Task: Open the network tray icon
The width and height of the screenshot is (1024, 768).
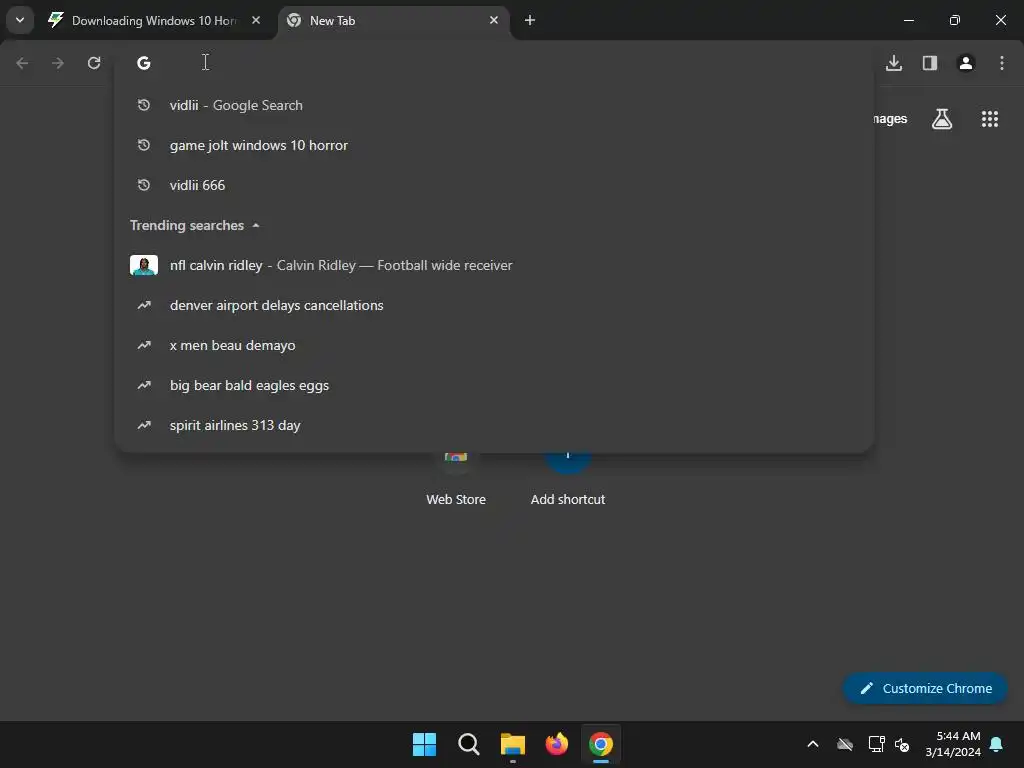Action: 876,744
